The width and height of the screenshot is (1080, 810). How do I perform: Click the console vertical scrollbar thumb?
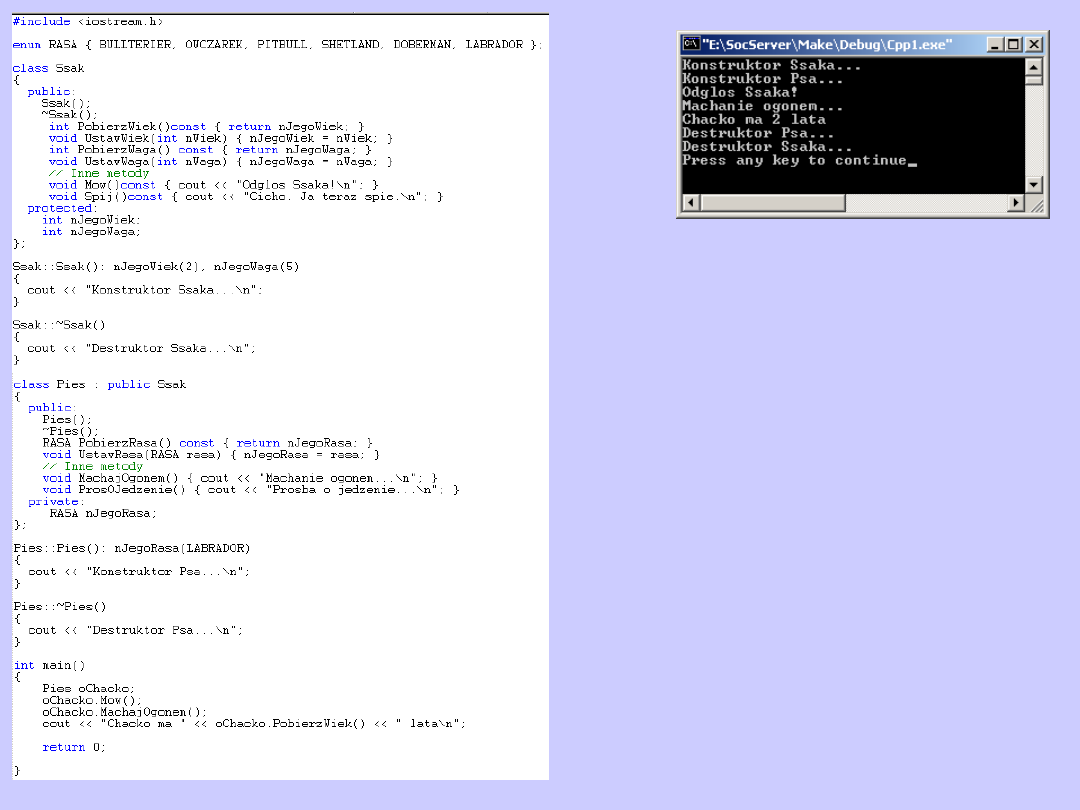tap(1033, 80)
